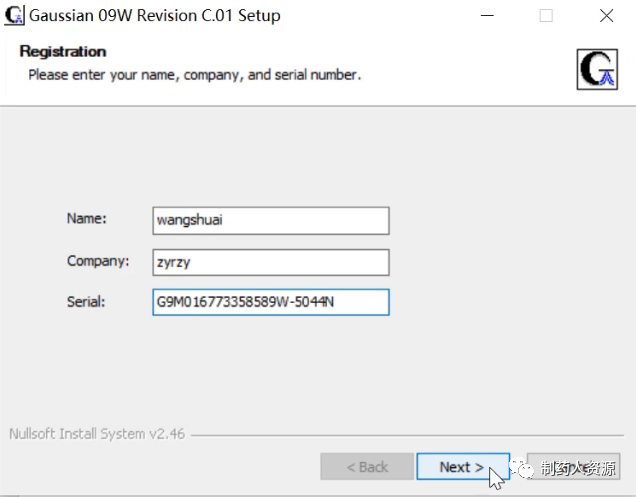Minimize the setup window

486,16
